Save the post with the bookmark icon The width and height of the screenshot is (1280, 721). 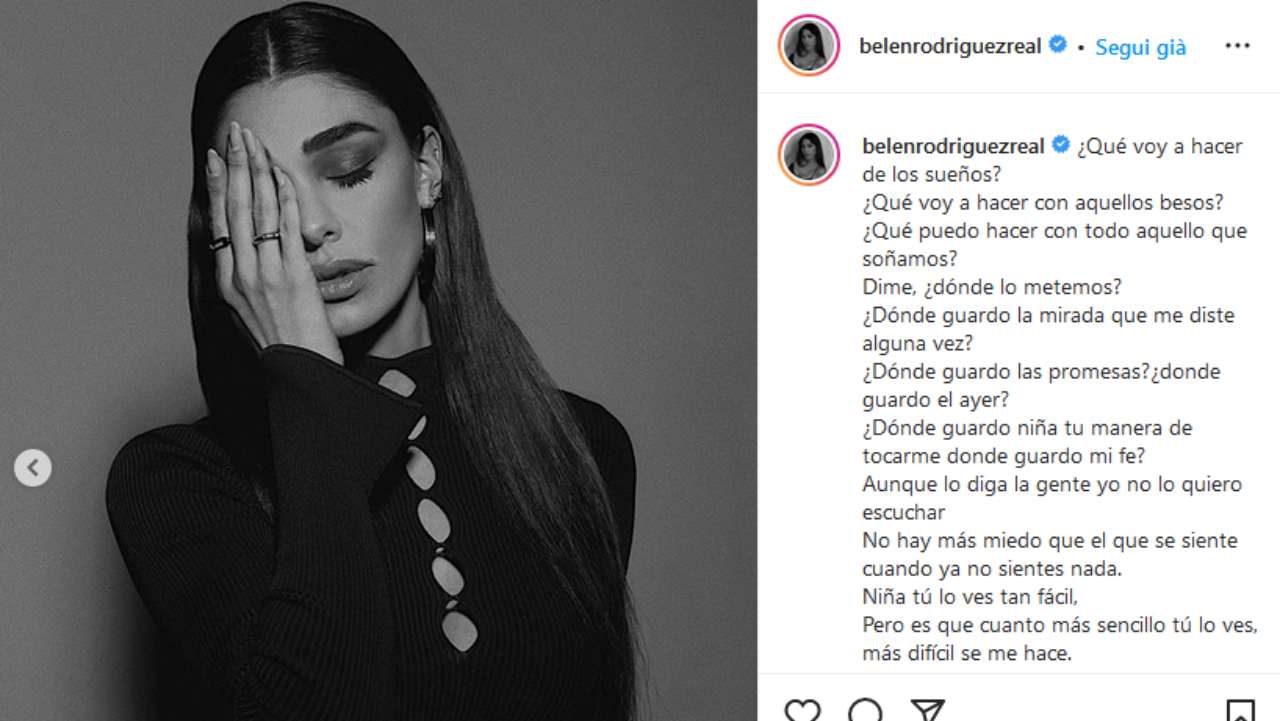pyautogui.click(x=1240, y=710)
